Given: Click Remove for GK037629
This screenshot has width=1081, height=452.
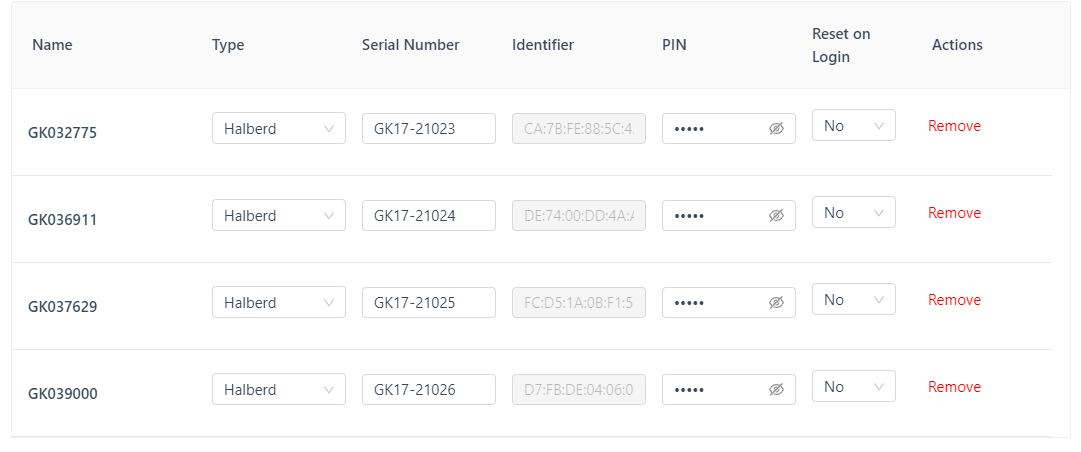Looking at the screenshot, I should point(954,300).
